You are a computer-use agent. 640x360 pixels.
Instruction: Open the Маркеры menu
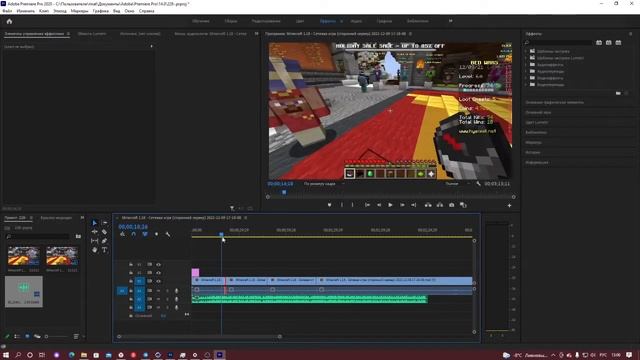[80, 11]
